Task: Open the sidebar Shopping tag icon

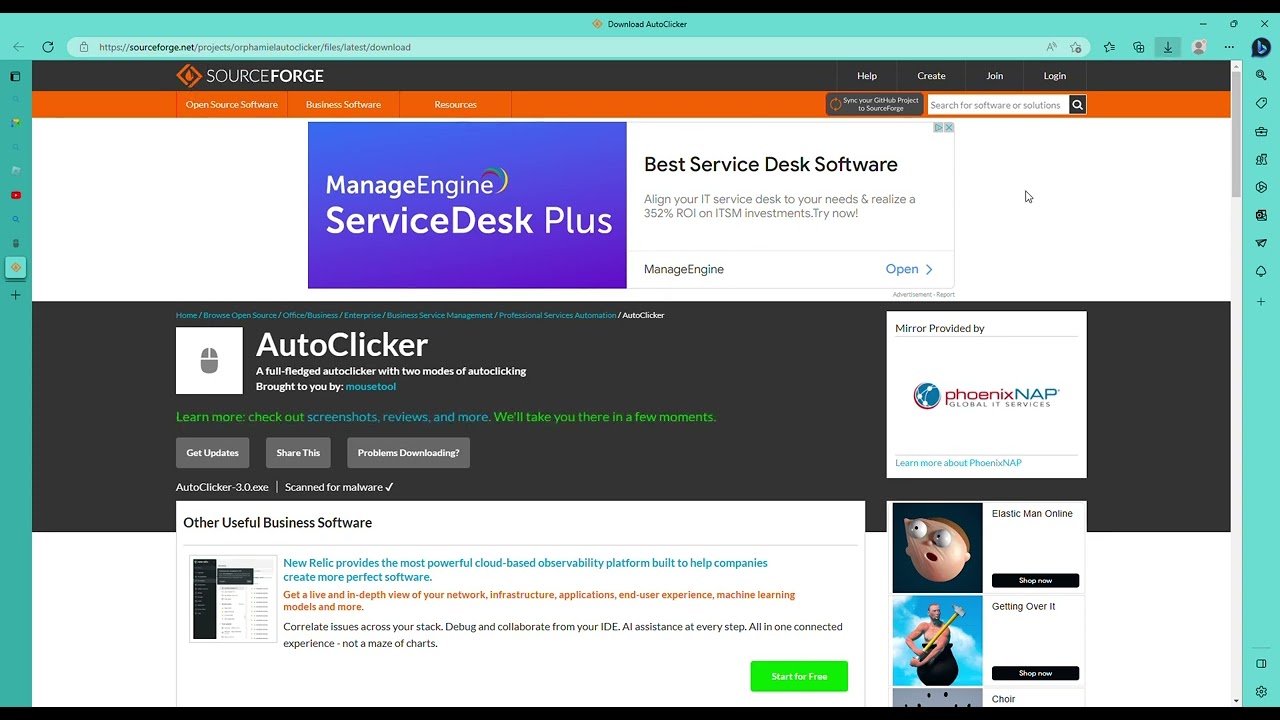Action: tap(1261, 103)
